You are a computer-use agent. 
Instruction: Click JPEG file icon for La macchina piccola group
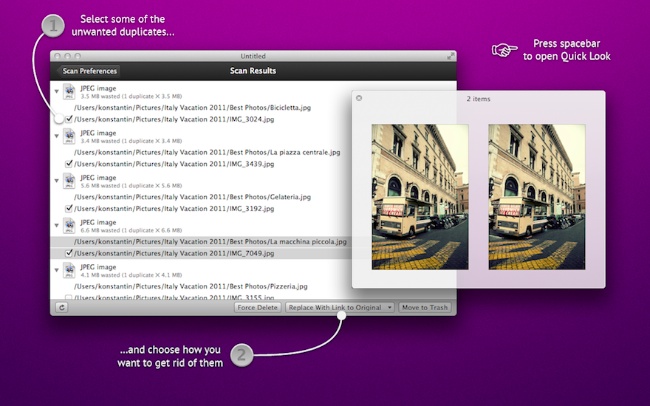(x=70, y=225)
